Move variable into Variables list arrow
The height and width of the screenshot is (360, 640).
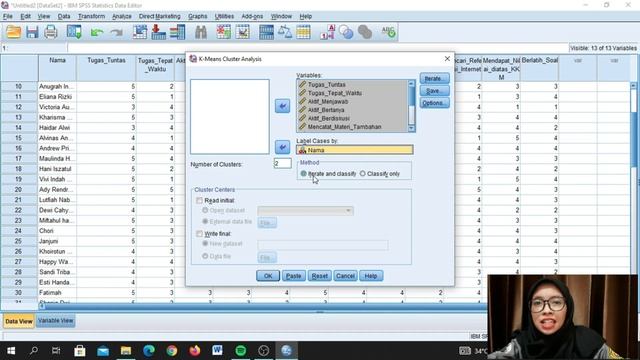click(282, 106)
